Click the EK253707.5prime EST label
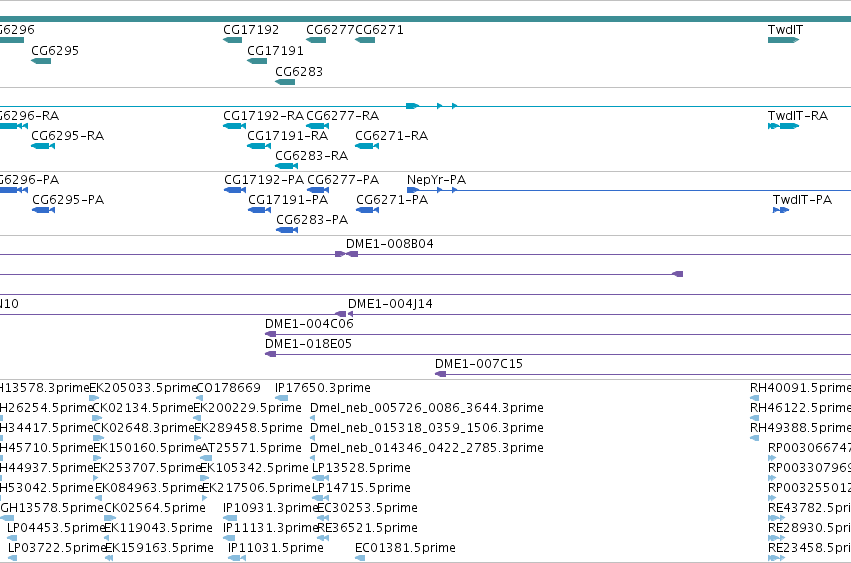 pyautogui.click(x=148, y=468)
